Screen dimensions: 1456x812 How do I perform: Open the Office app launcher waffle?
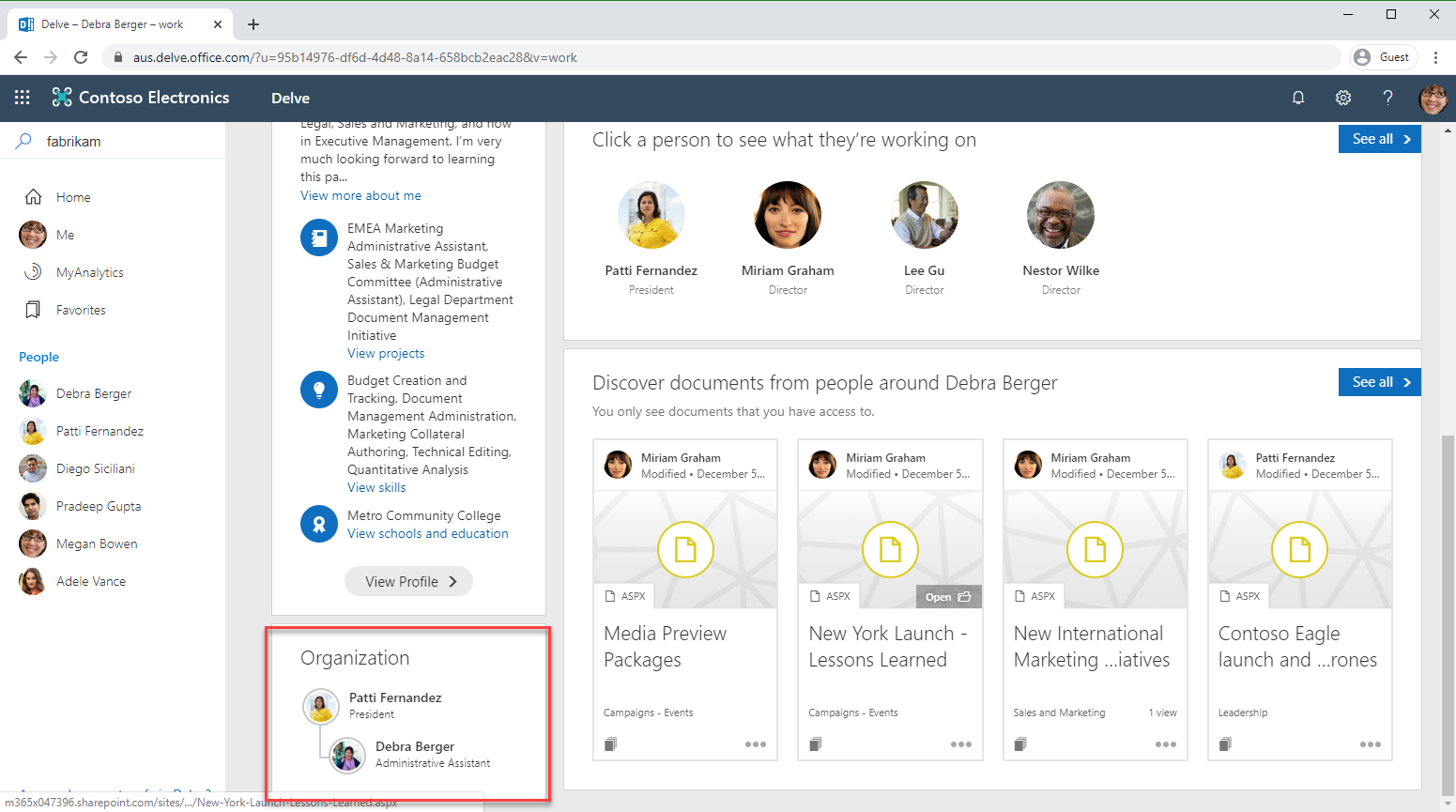coord(23,98)
